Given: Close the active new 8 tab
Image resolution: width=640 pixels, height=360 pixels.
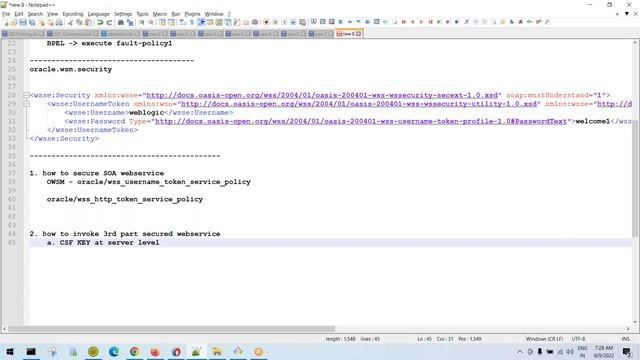Looking at the screenshot, I should point(358,34).
